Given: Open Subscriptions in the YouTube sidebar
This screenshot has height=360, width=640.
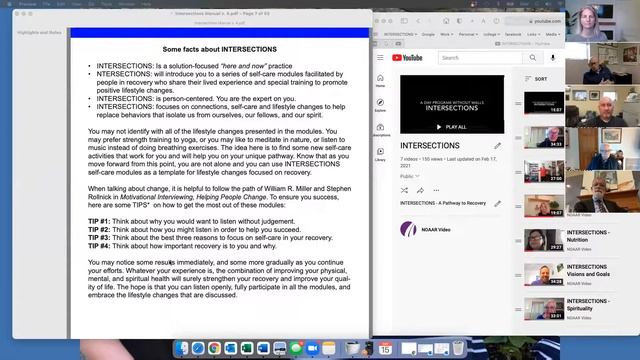Looking at the screenshot, I should pos(380,130).
